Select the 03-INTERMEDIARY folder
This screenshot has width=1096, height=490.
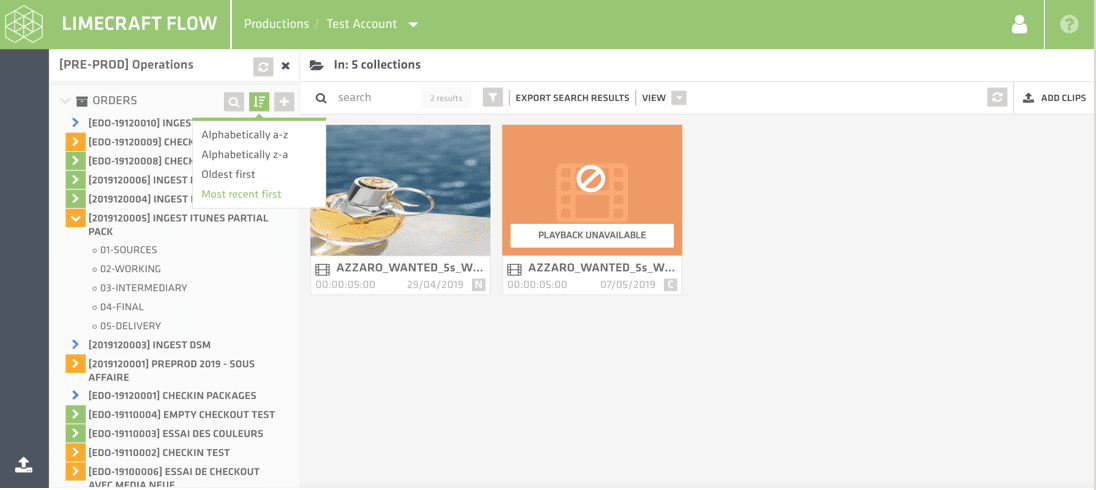144,287
